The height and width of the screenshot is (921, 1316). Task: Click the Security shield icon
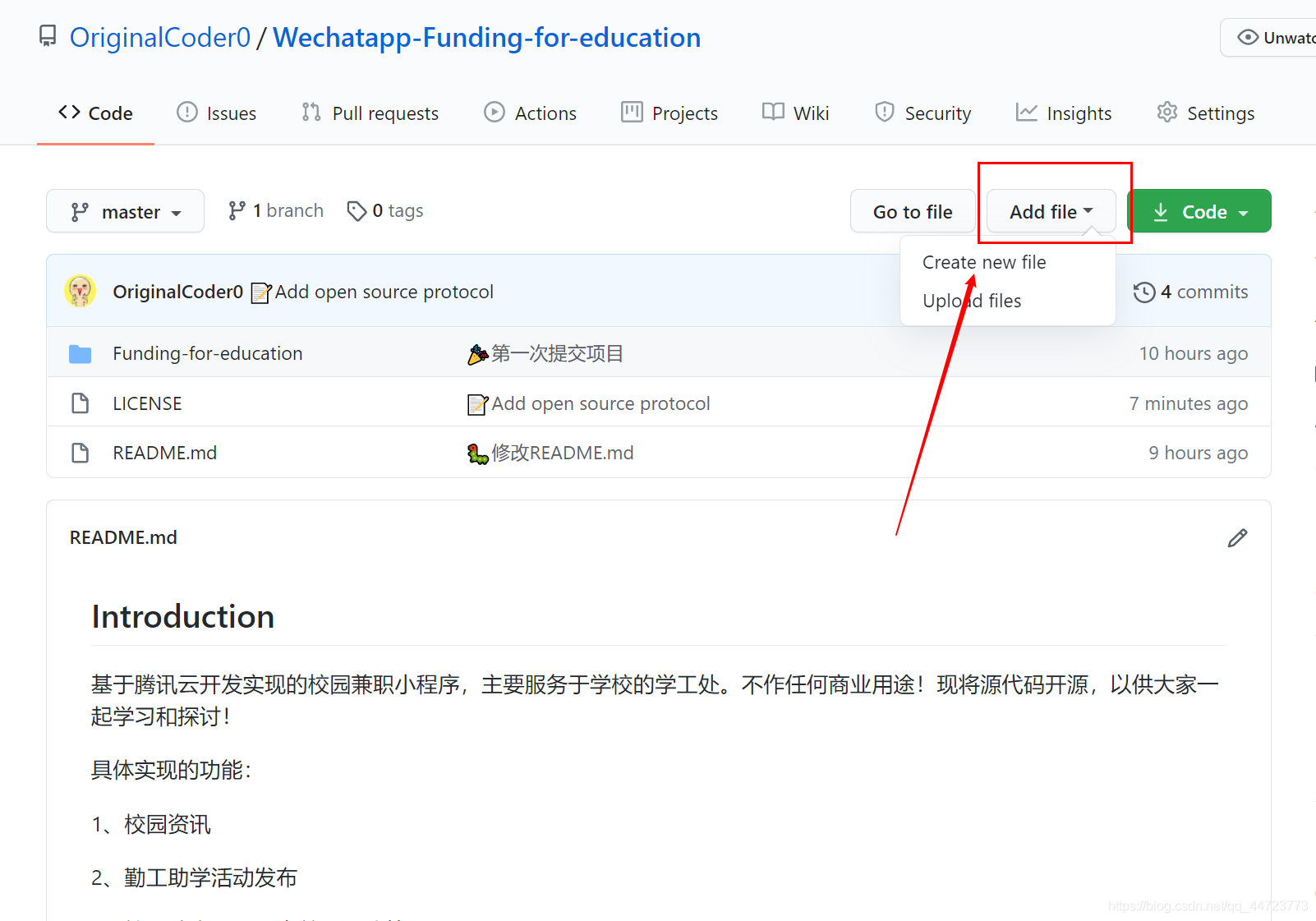885,112
